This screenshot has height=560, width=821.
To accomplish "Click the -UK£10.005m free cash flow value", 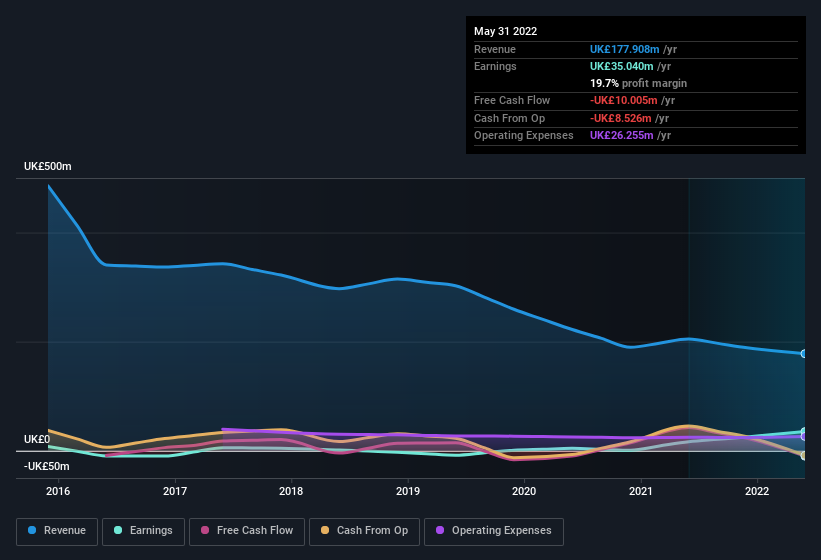I will coord(624,100).
